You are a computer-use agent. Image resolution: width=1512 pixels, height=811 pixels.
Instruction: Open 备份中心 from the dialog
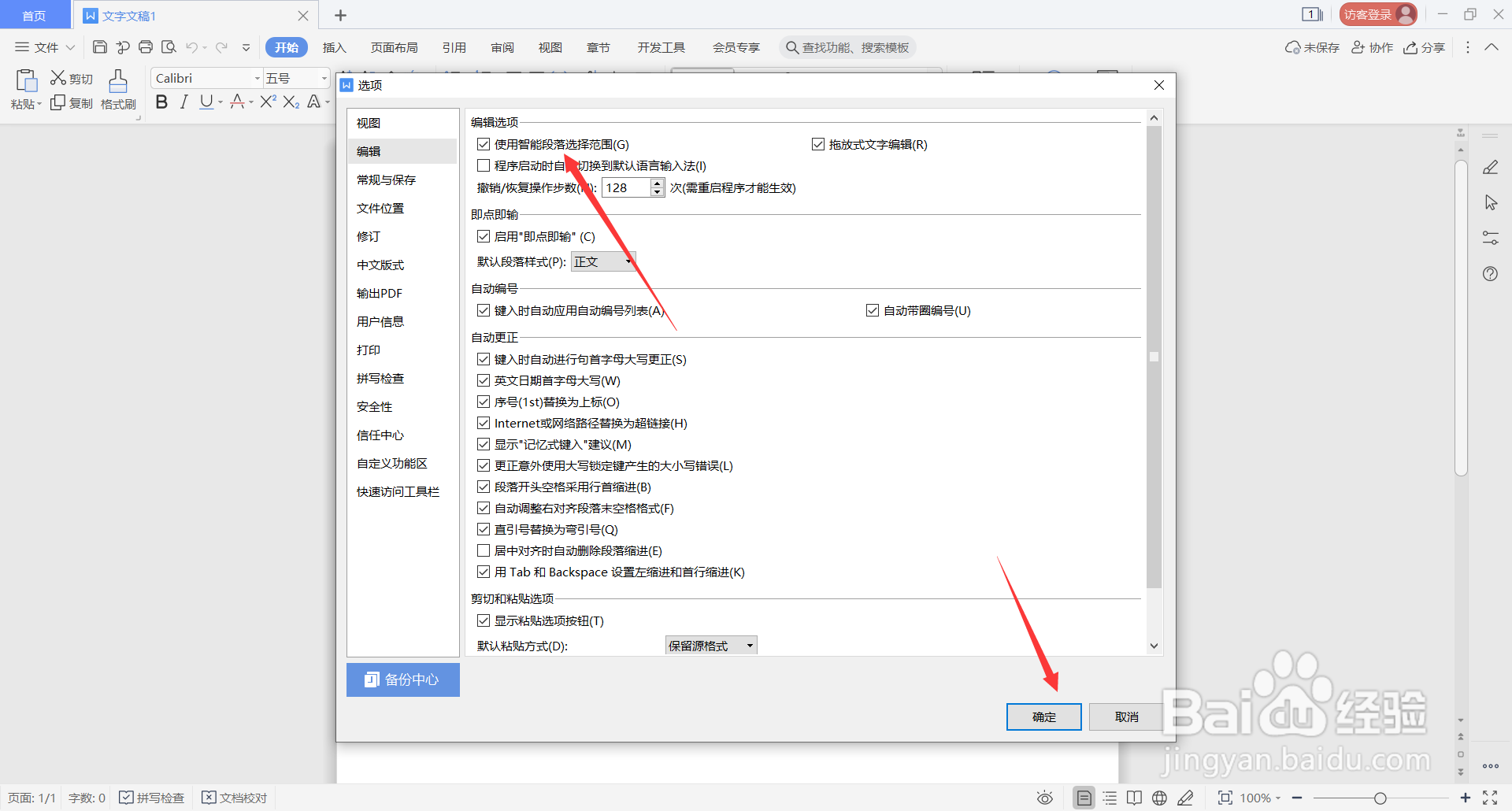tap(402, 680)
